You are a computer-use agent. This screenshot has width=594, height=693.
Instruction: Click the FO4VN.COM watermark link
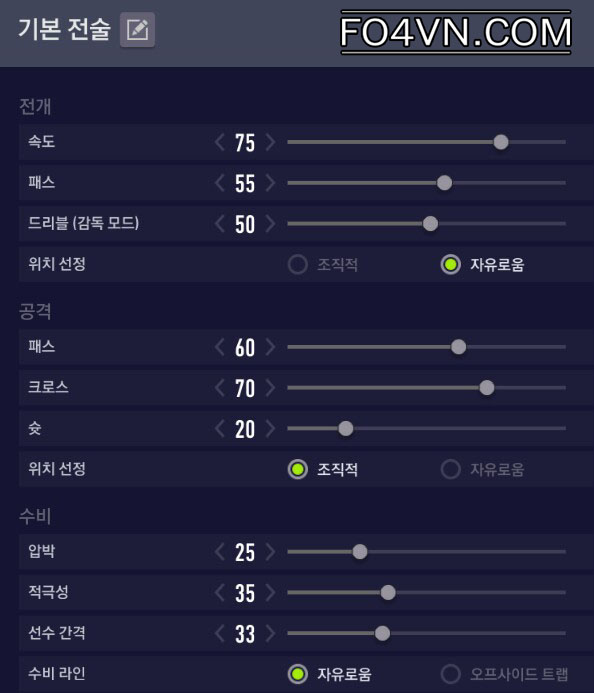(x=456, y=33)
